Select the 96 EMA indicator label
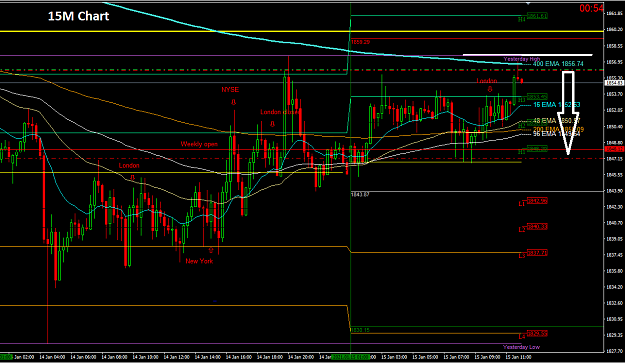This screenshot has height=363, width=625. click(x=556, y=134)
